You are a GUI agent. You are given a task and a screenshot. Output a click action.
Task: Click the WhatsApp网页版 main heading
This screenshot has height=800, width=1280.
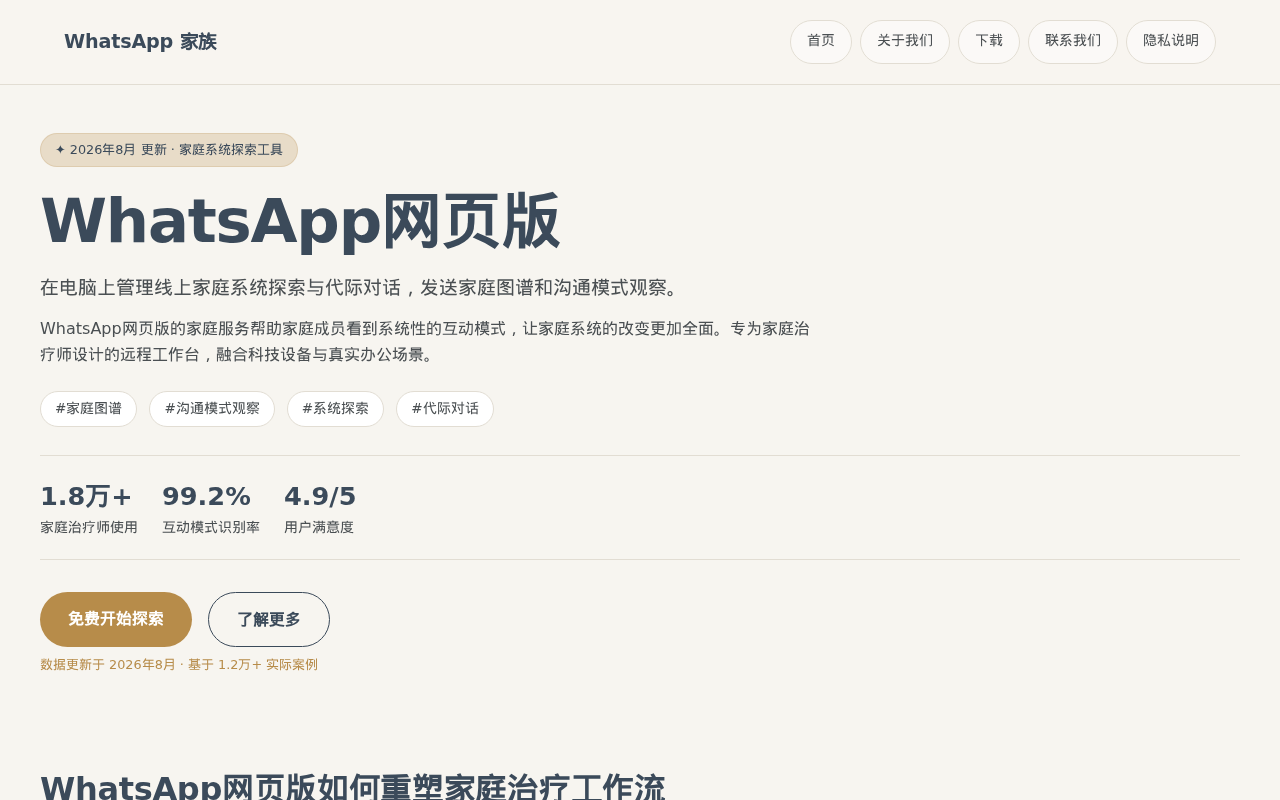tap(300, 221)
